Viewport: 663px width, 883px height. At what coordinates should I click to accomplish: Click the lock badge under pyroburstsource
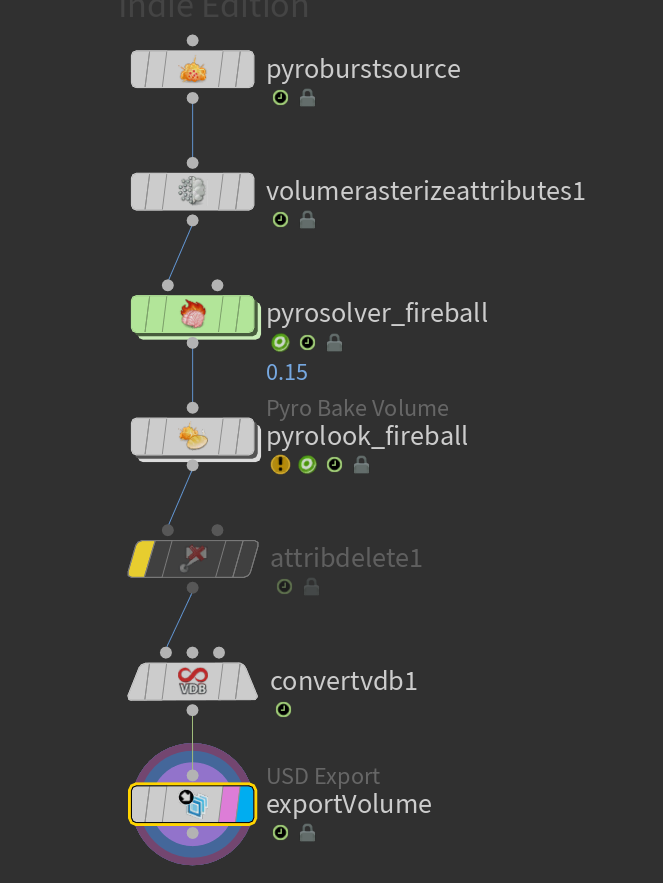click(307, 98)
